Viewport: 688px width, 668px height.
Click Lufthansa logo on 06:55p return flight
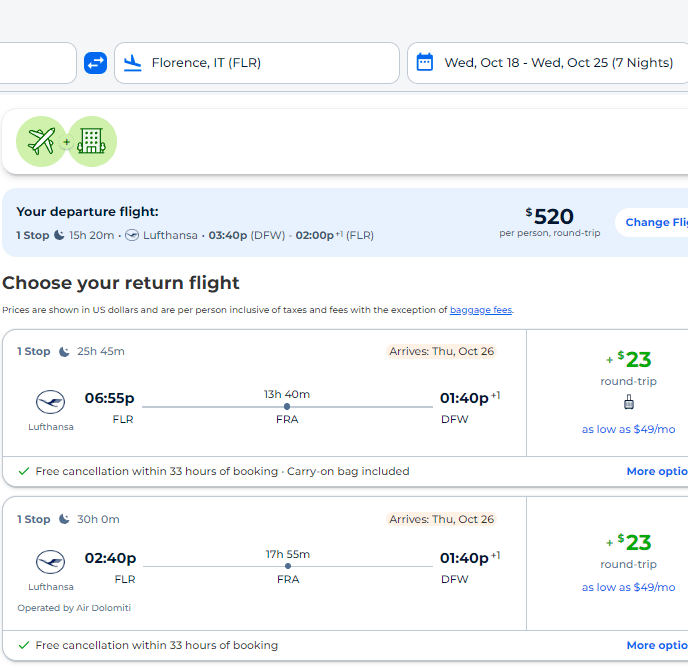[50, 403]
